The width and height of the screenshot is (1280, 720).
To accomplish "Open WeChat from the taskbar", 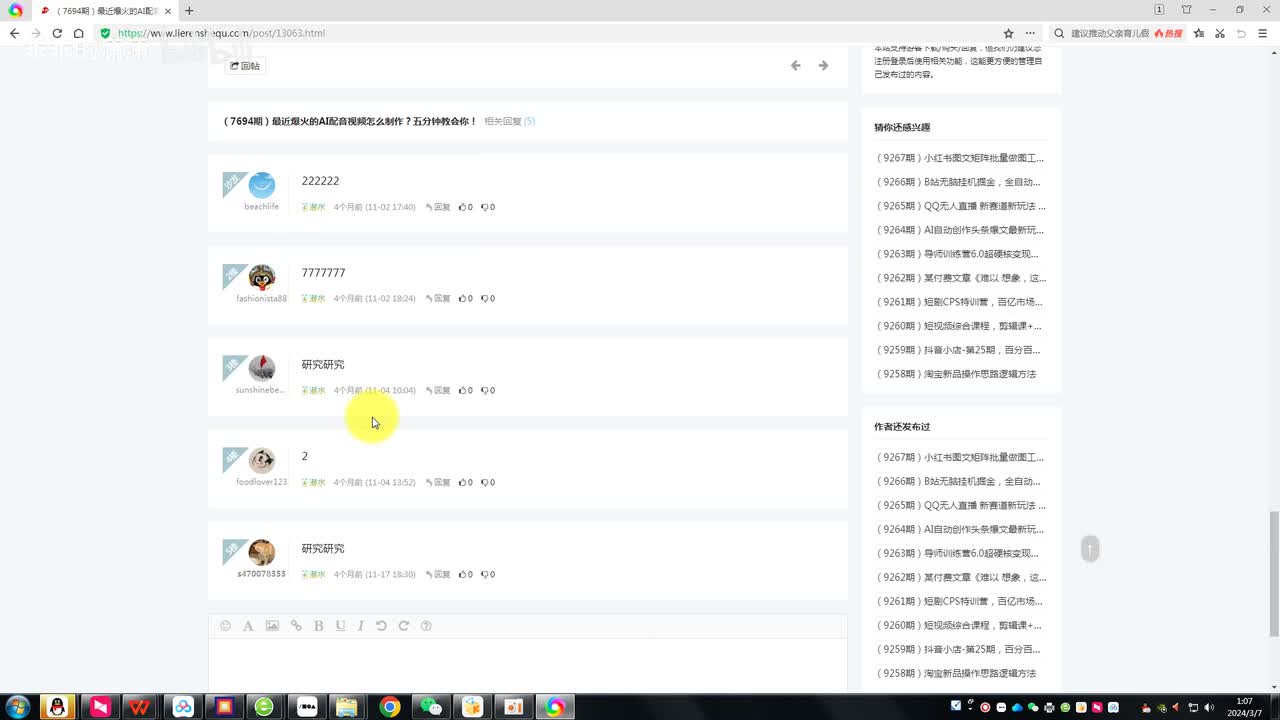I will 431,707.
